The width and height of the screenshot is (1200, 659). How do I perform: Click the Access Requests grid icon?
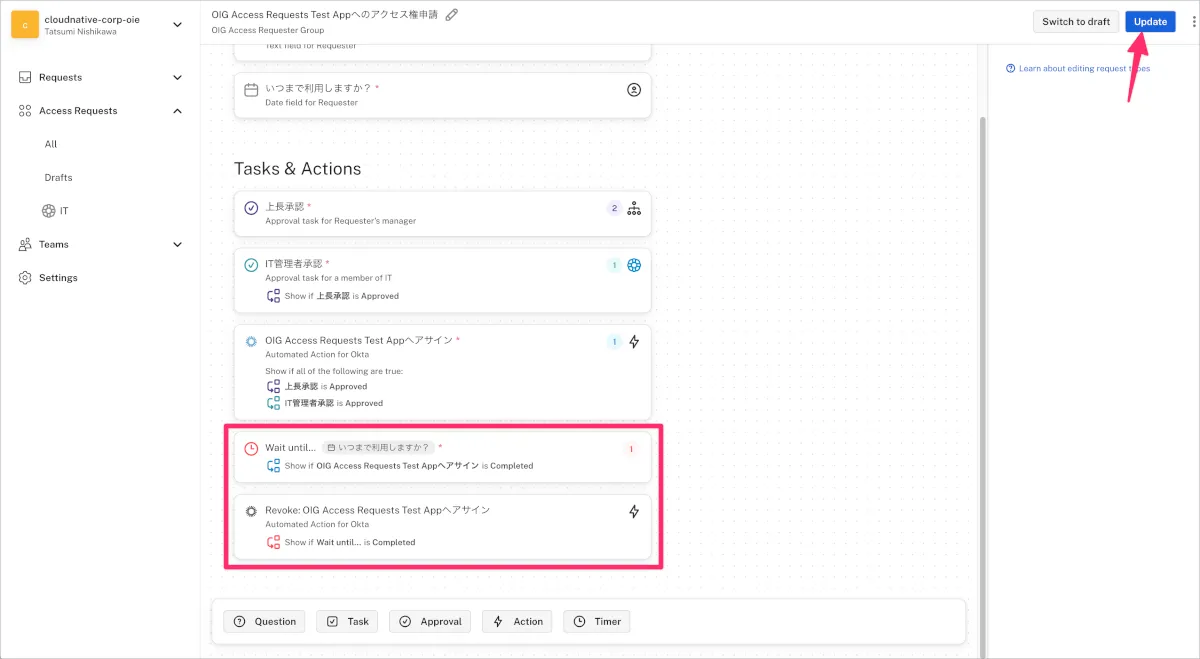tap(25, 111)
